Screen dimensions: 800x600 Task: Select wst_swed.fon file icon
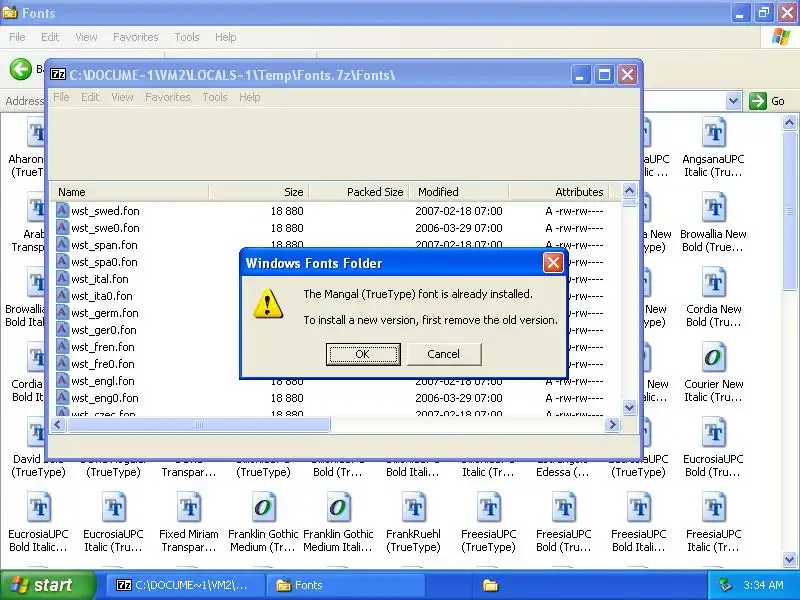pos(62,211)
